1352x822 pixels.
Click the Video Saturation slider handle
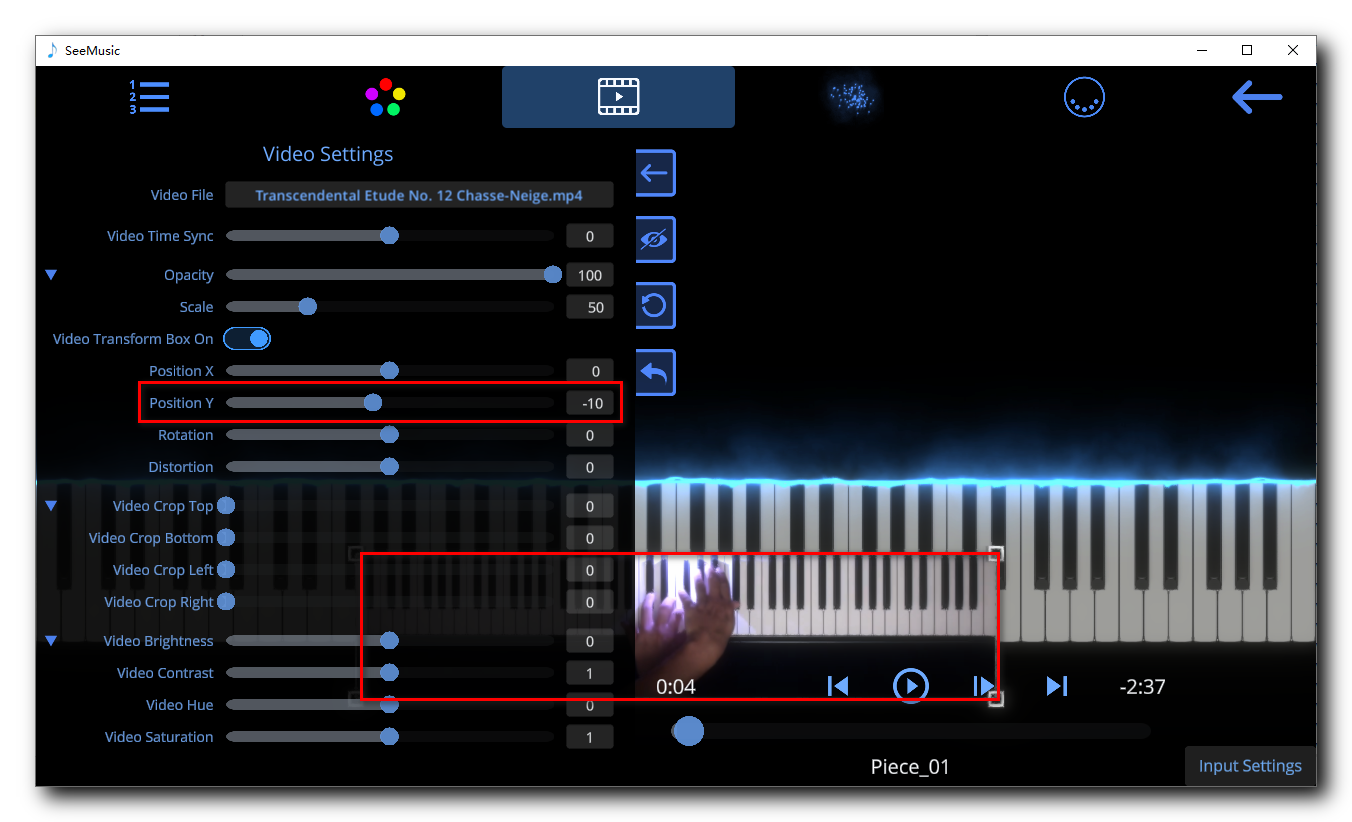tap(390, 737)
